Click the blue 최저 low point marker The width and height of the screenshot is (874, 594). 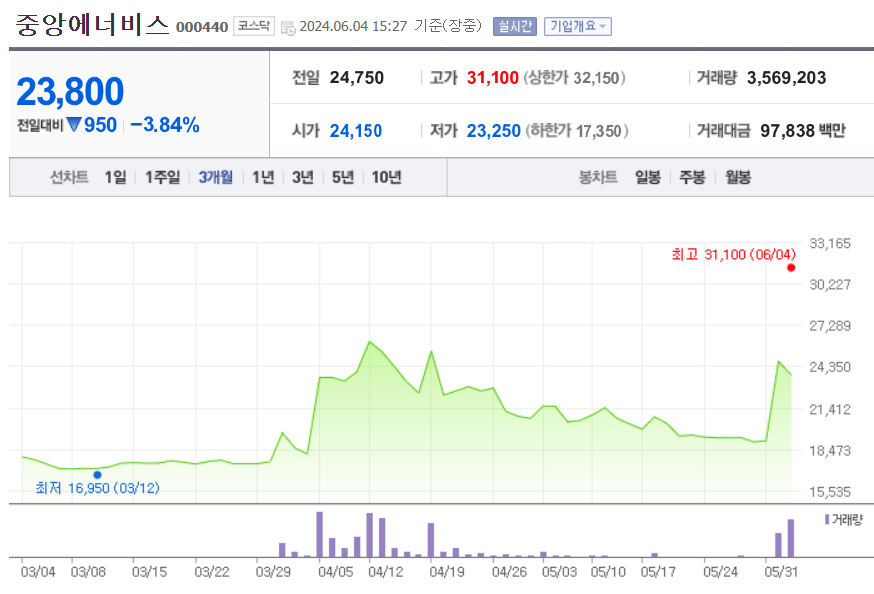click(98, 475)
